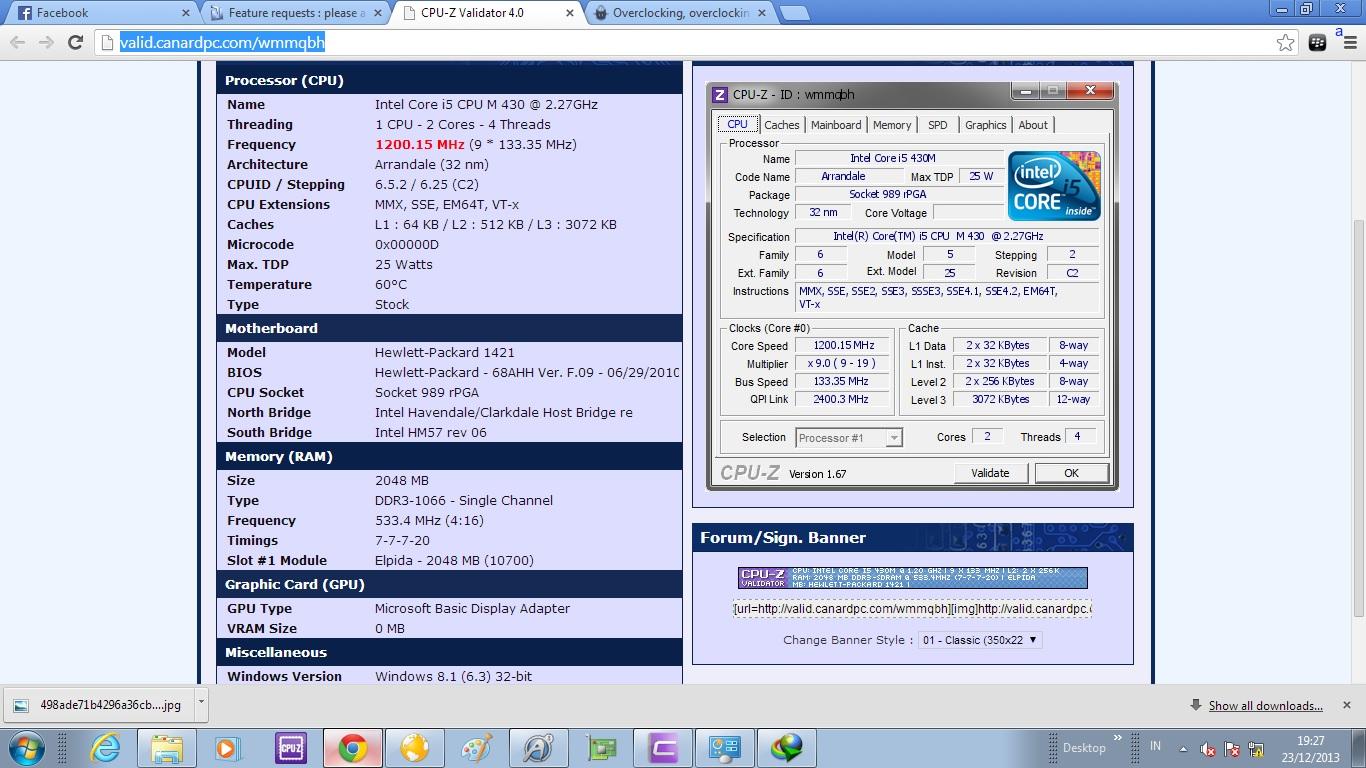Open the jpg download item options arrow
This screenshot has height=768, width=1366.
coord(200,704)
